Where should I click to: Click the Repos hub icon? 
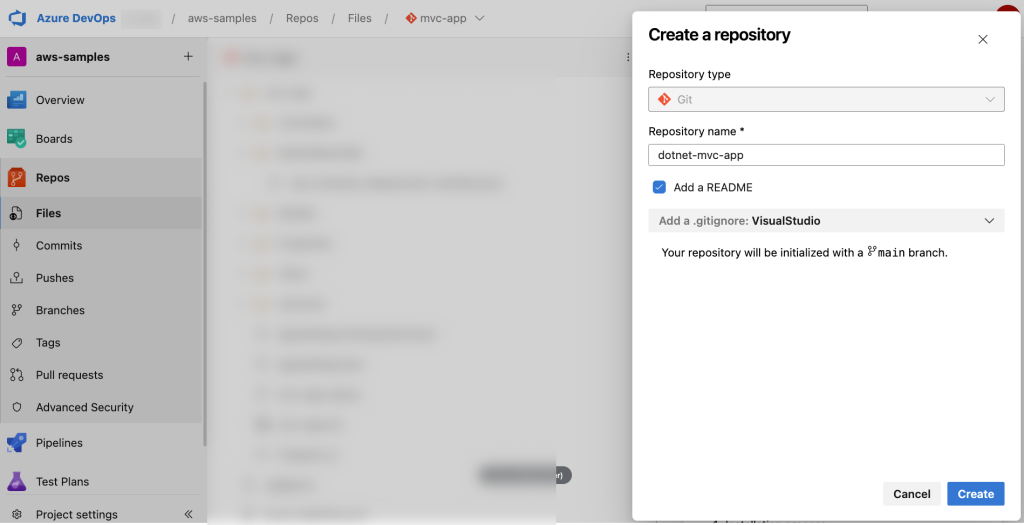(16, 178)
